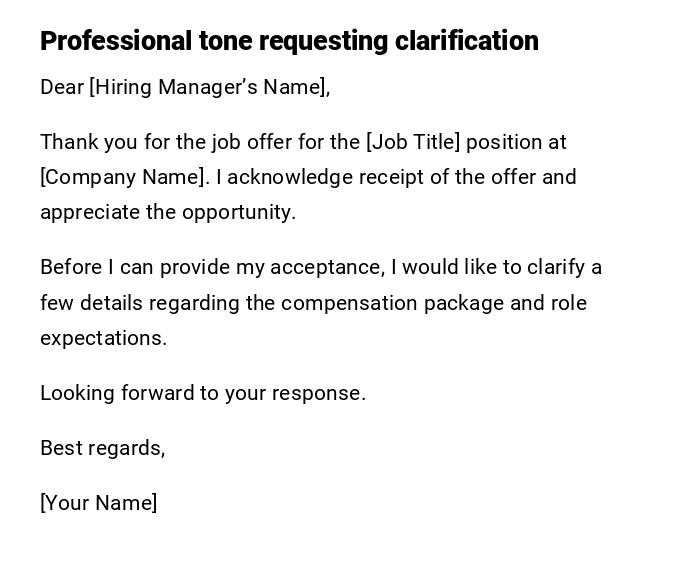Viewport: 700px width, 566px height.
Task: Click the phrase "compensation package"
Action: click(392, 303)
